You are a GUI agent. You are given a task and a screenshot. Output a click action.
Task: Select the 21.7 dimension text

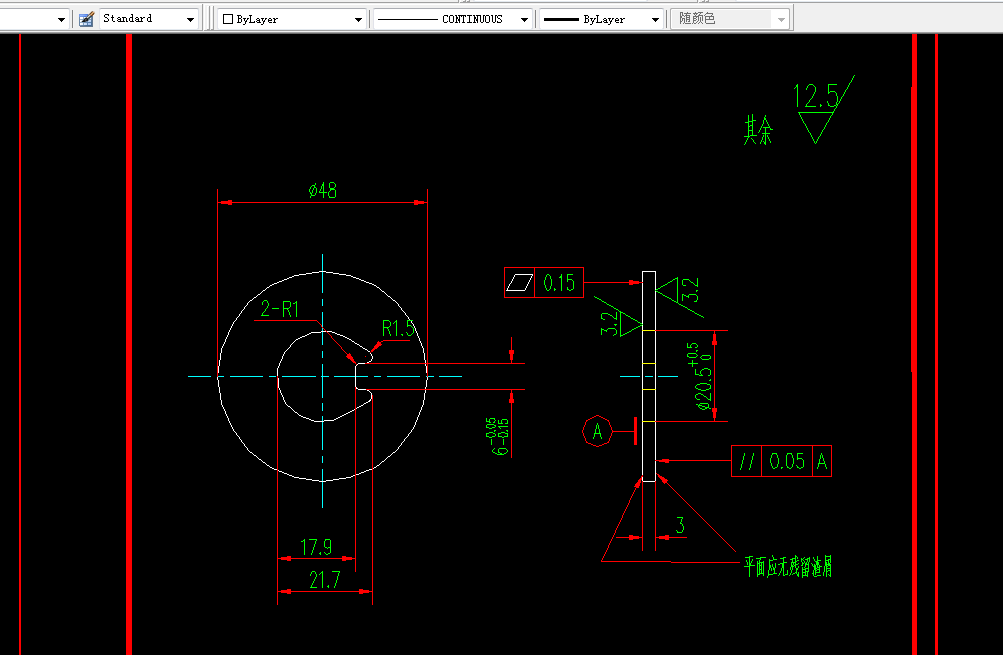pos(324,580)
